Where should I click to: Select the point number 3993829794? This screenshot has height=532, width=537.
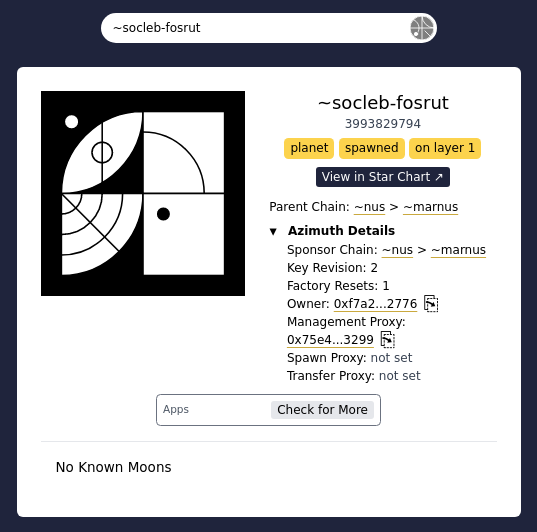pyautogui.click(x=383, y=124)
